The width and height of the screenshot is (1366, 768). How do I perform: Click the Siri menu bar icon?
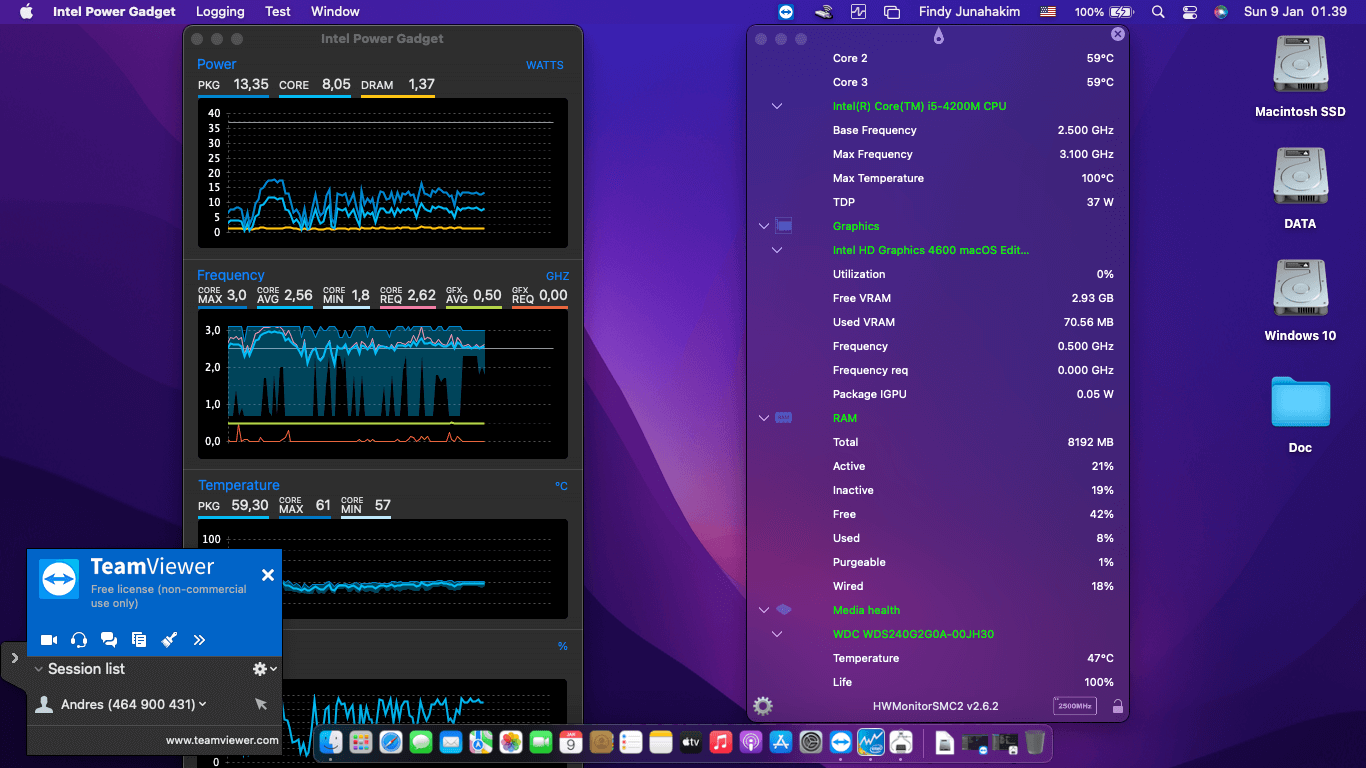[x=1221, y=12]
